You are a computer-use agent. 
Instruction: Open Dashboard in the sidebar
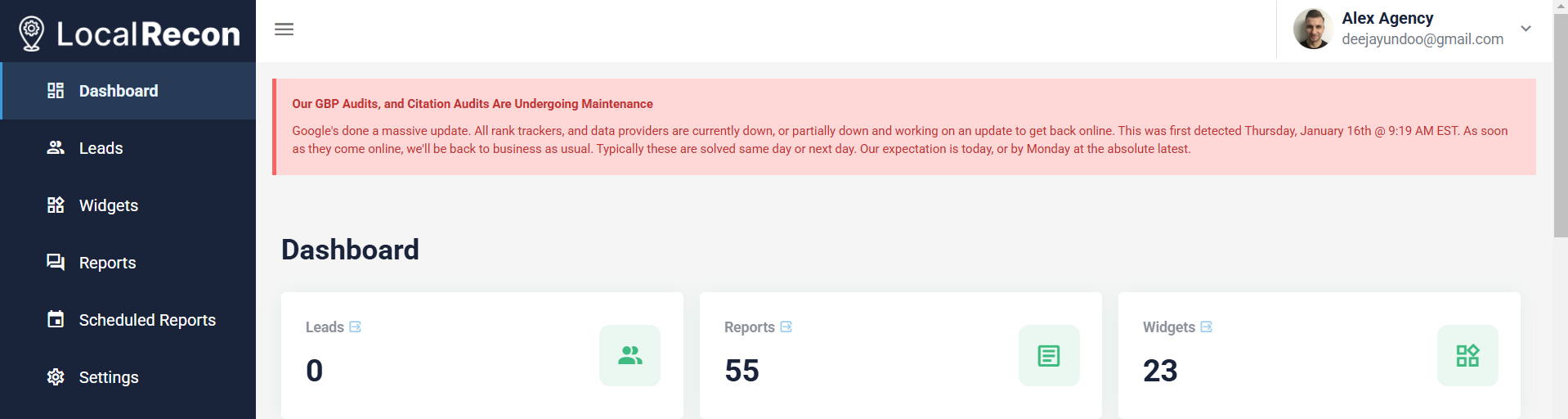(x=119, y=91)
